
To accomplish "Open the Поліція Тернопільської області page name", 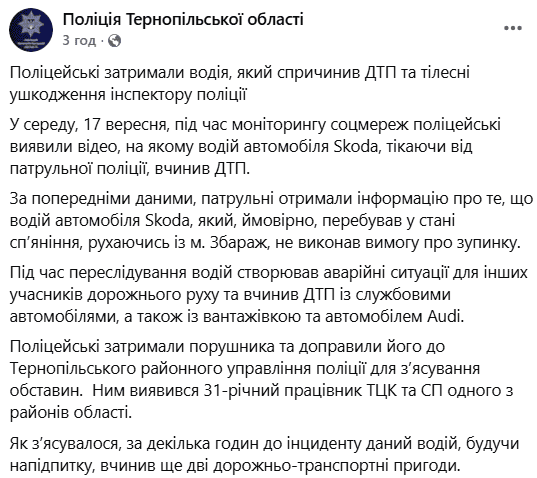I will point(183,19).
